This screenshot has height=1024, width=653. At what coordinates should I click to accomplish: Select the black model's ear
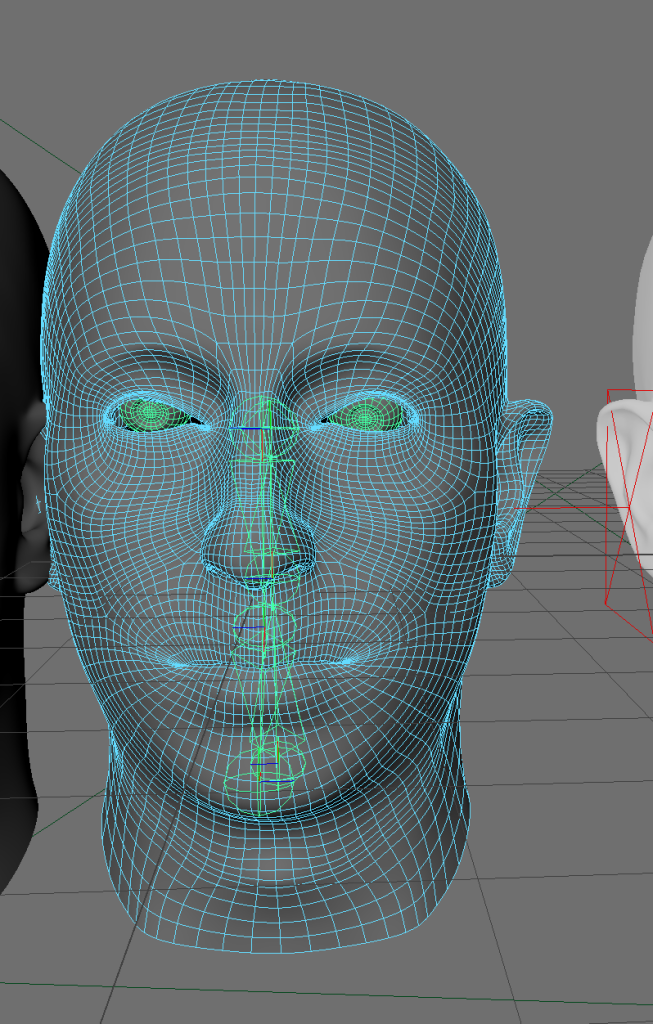pos(34,490)
